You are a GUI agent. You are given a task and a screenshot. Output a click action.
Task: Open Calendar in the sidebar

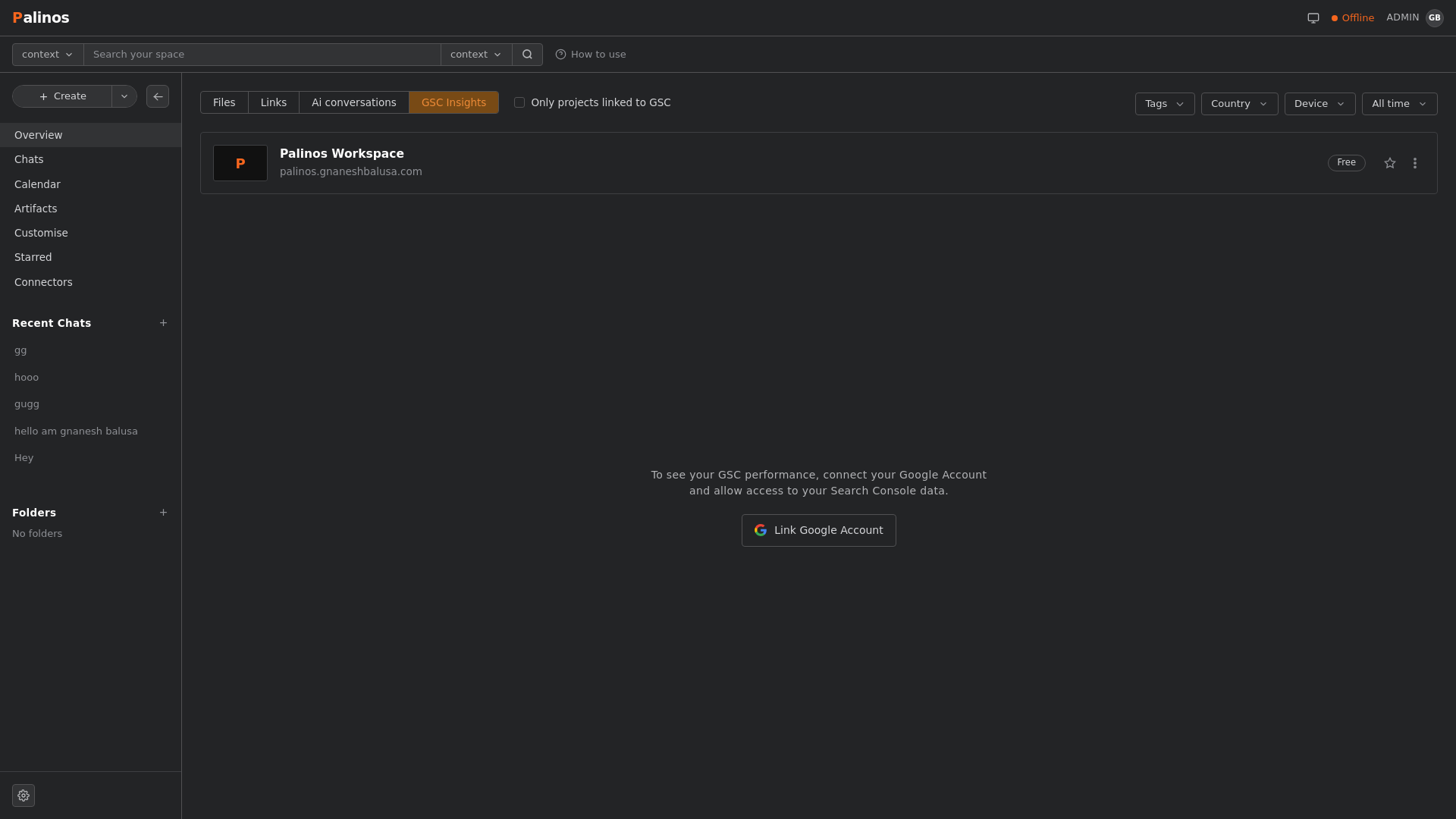click(90, 184)
